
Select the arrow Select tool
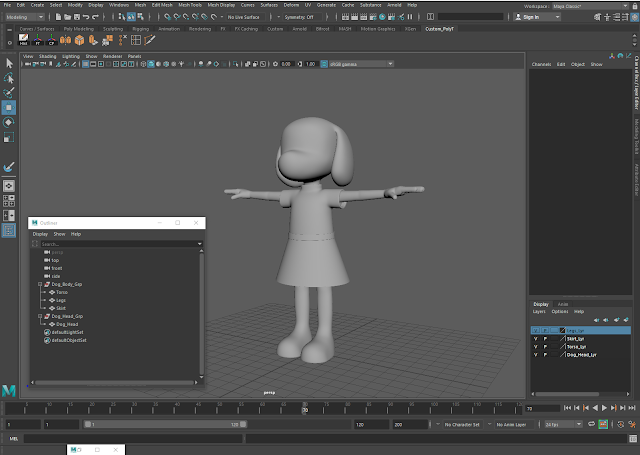[x=9, y=63]
